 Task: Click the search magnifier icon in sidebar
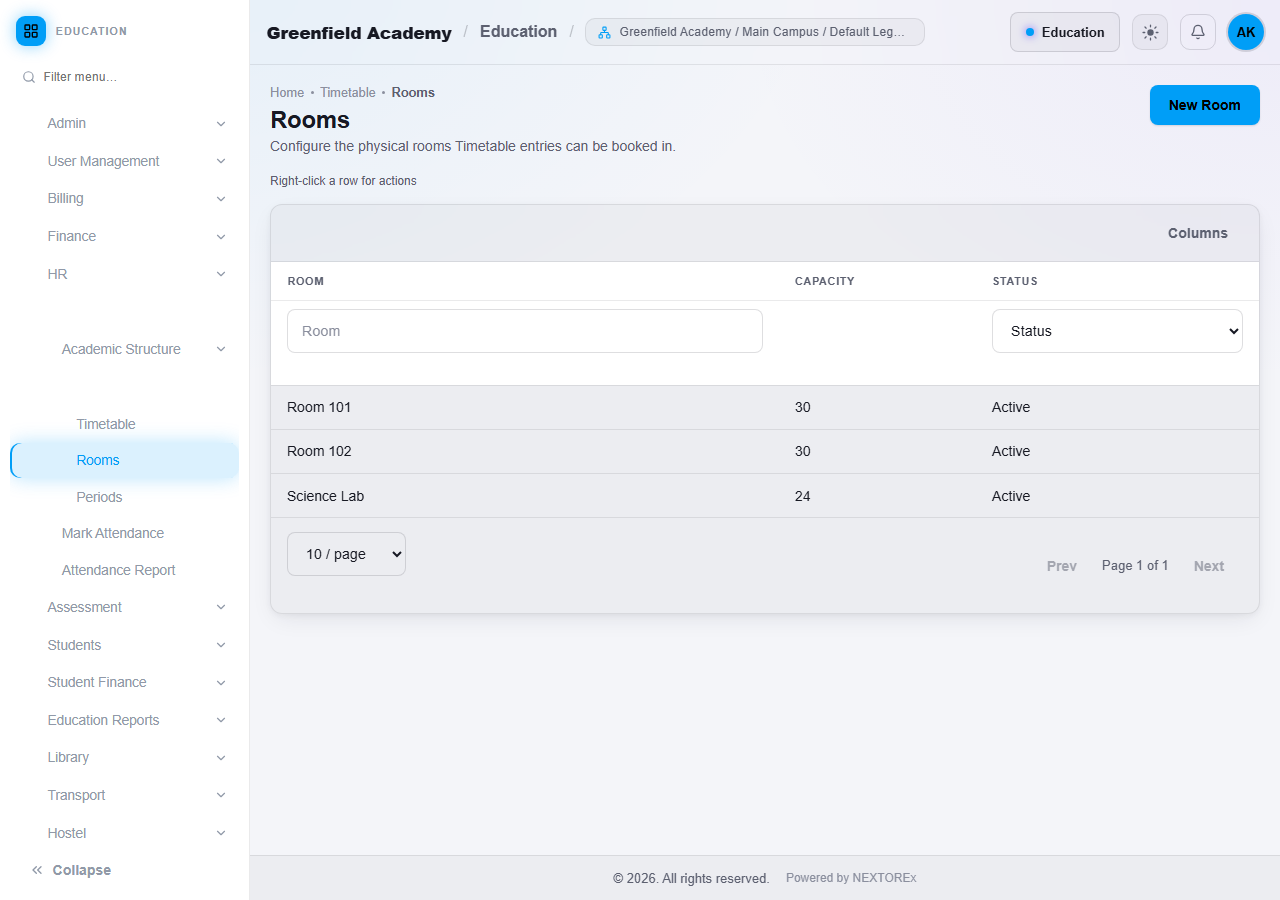pyautogui.click(x=29, y=77)
